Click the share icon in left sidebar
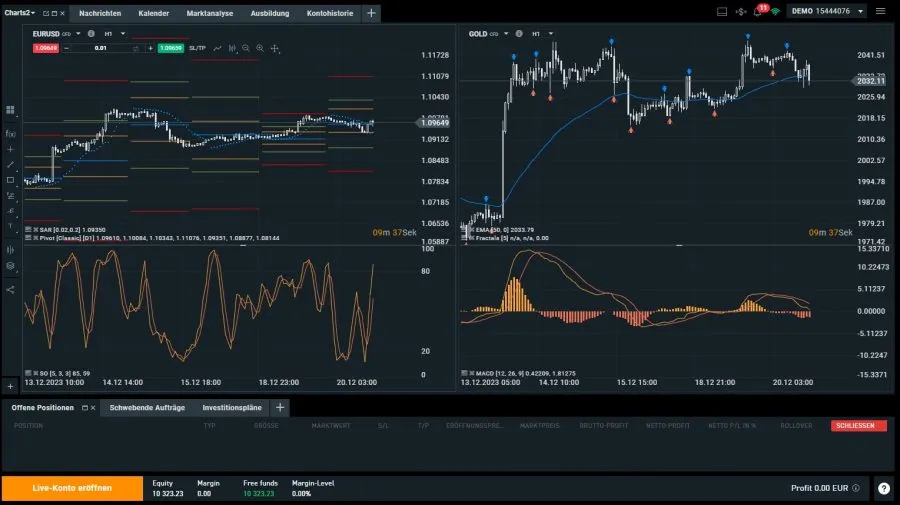This screenshot has width=900, height=505. (x=10, y=290)
